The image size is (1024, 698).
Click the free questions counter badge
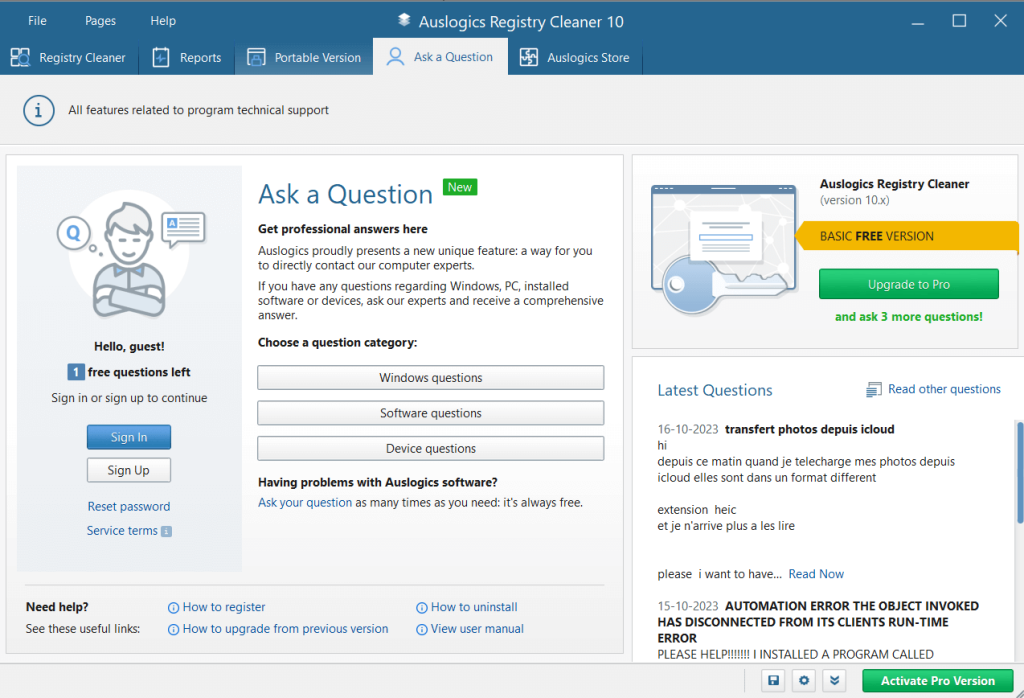pos(76,372)
